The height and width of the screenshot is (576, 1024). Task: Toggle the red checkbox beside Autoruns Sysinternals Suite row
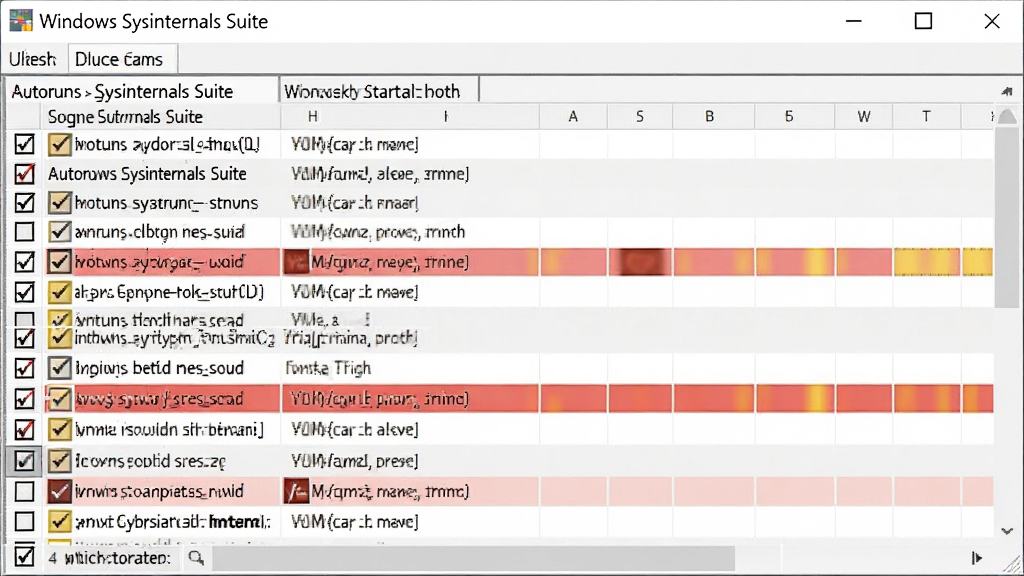(24, 174)
